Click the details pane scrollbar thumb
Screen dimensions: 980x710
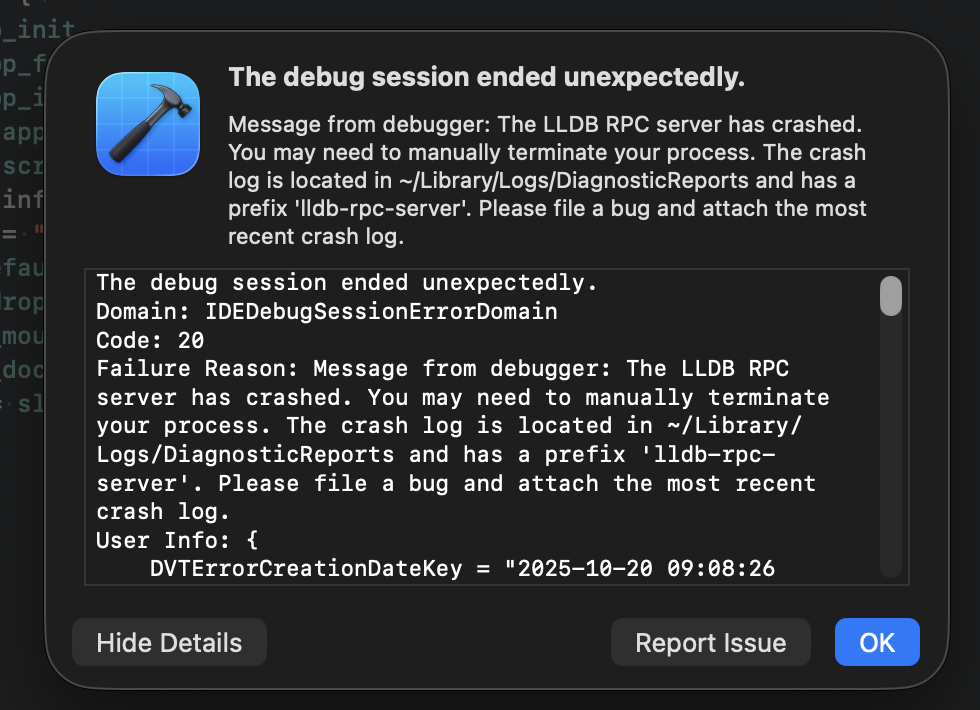(890, 296)
